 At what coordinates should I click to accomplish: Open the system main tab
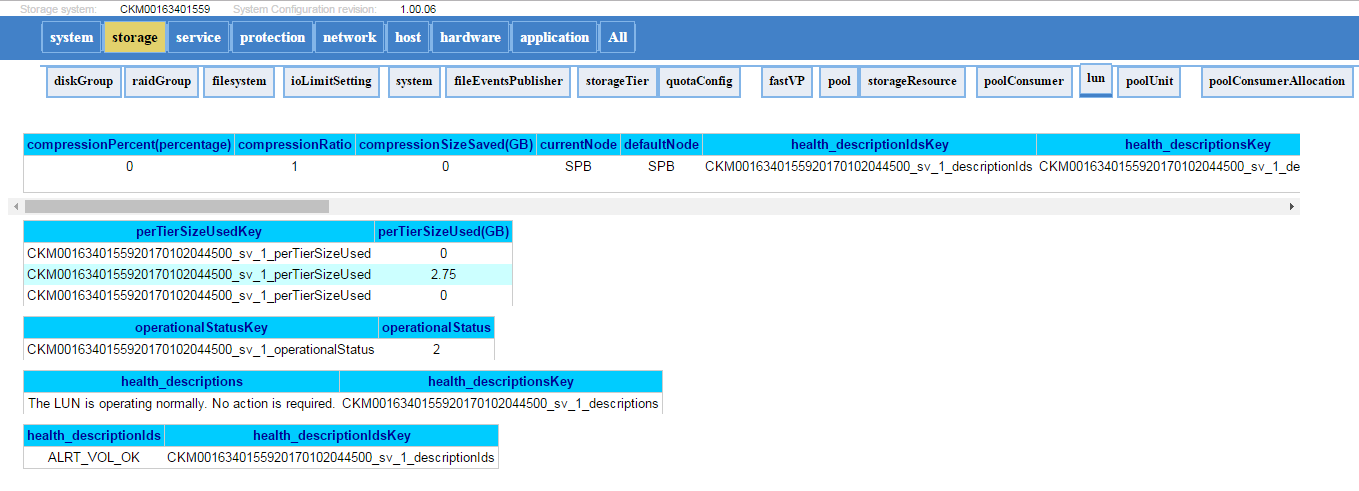[x=71, y=38]
